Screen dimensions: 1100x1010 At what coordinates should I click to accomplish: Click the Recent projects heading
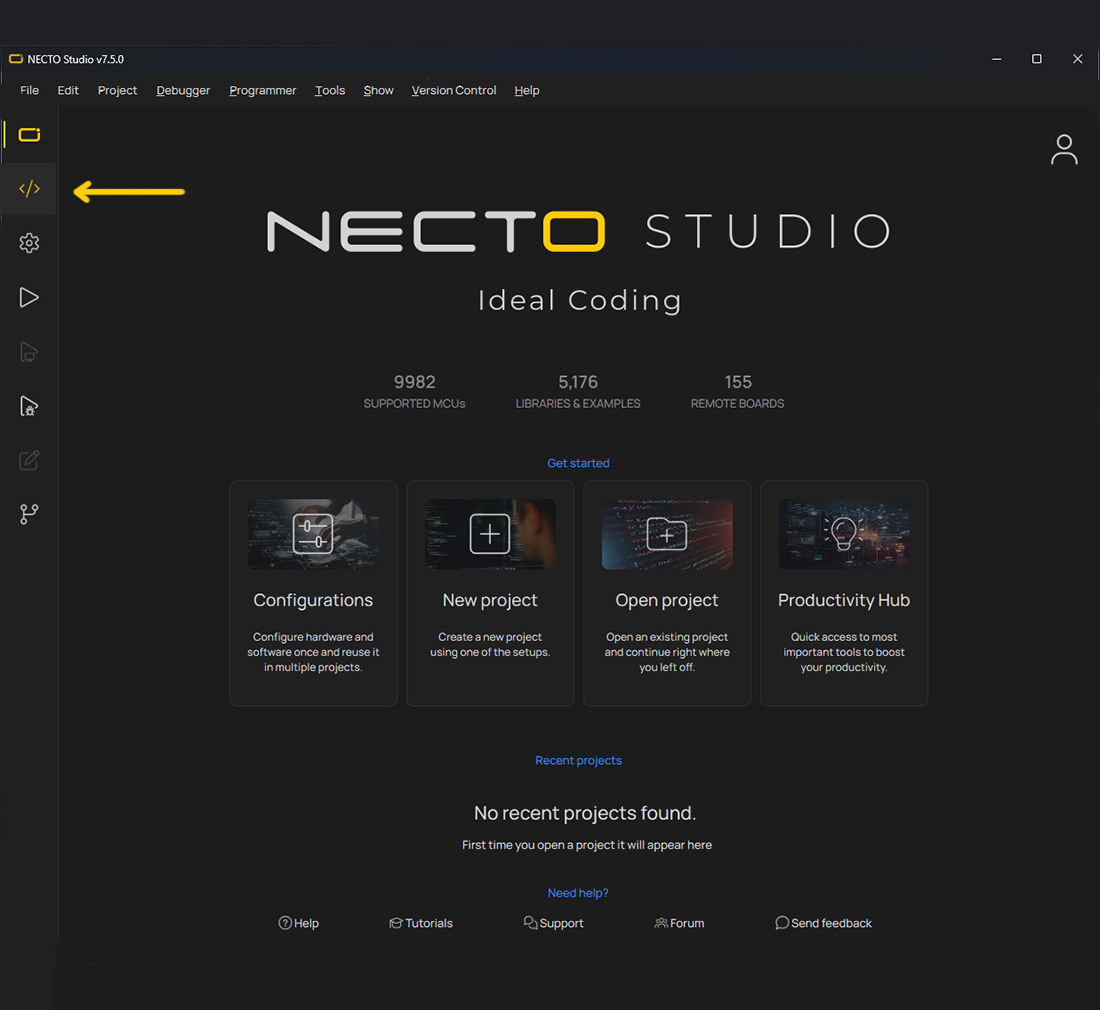pyautogui.click(x=578, y=760)
